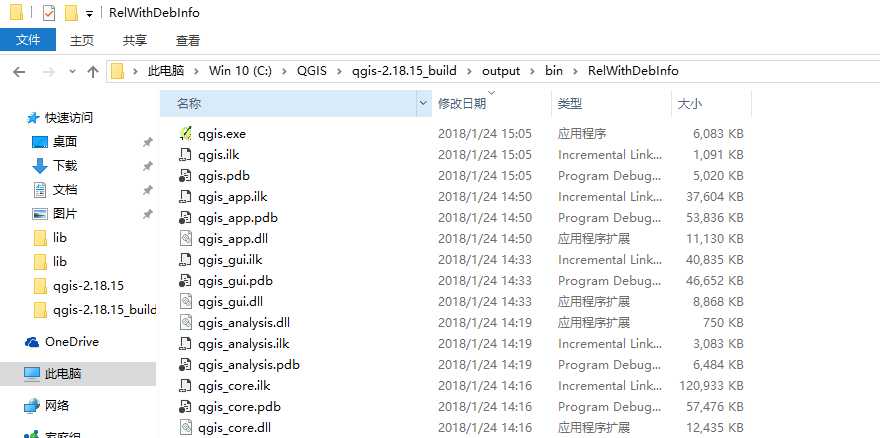Open the recent locations dropdown arrow
This screenshot has width=880, height=438.
tap(72, 71)
